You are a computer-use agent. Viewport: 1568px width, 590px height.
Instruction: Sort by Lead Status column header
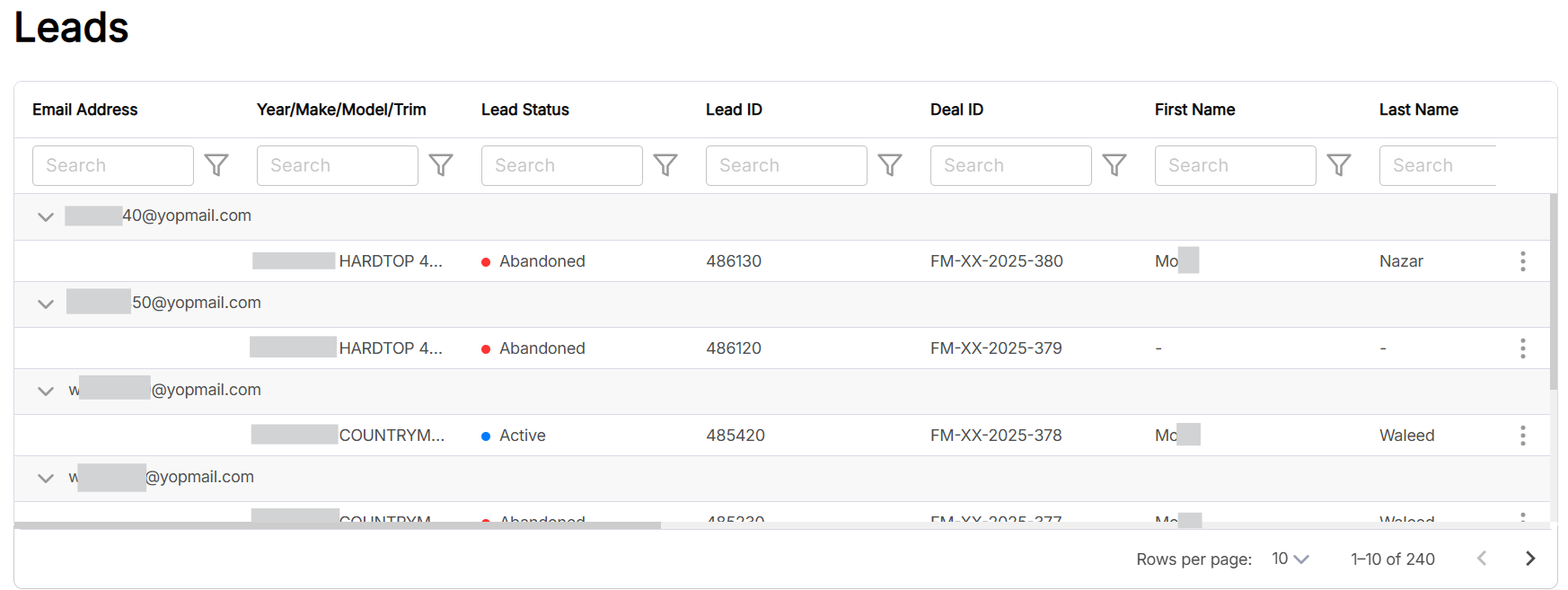pyautogui.click(x=525, y=110)
